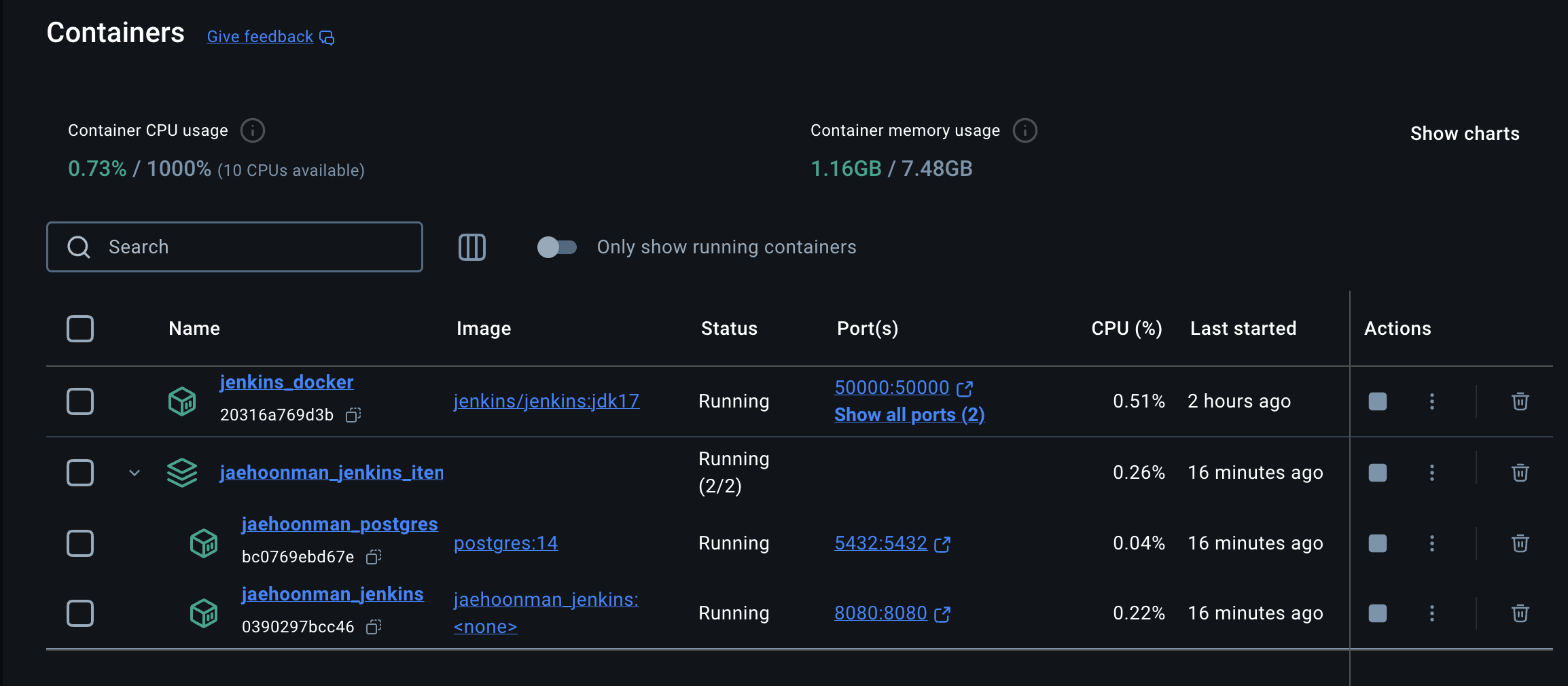Viewport: 1568px width, 686px height.
Task: Click into the Search field
Action: [234, 247]
